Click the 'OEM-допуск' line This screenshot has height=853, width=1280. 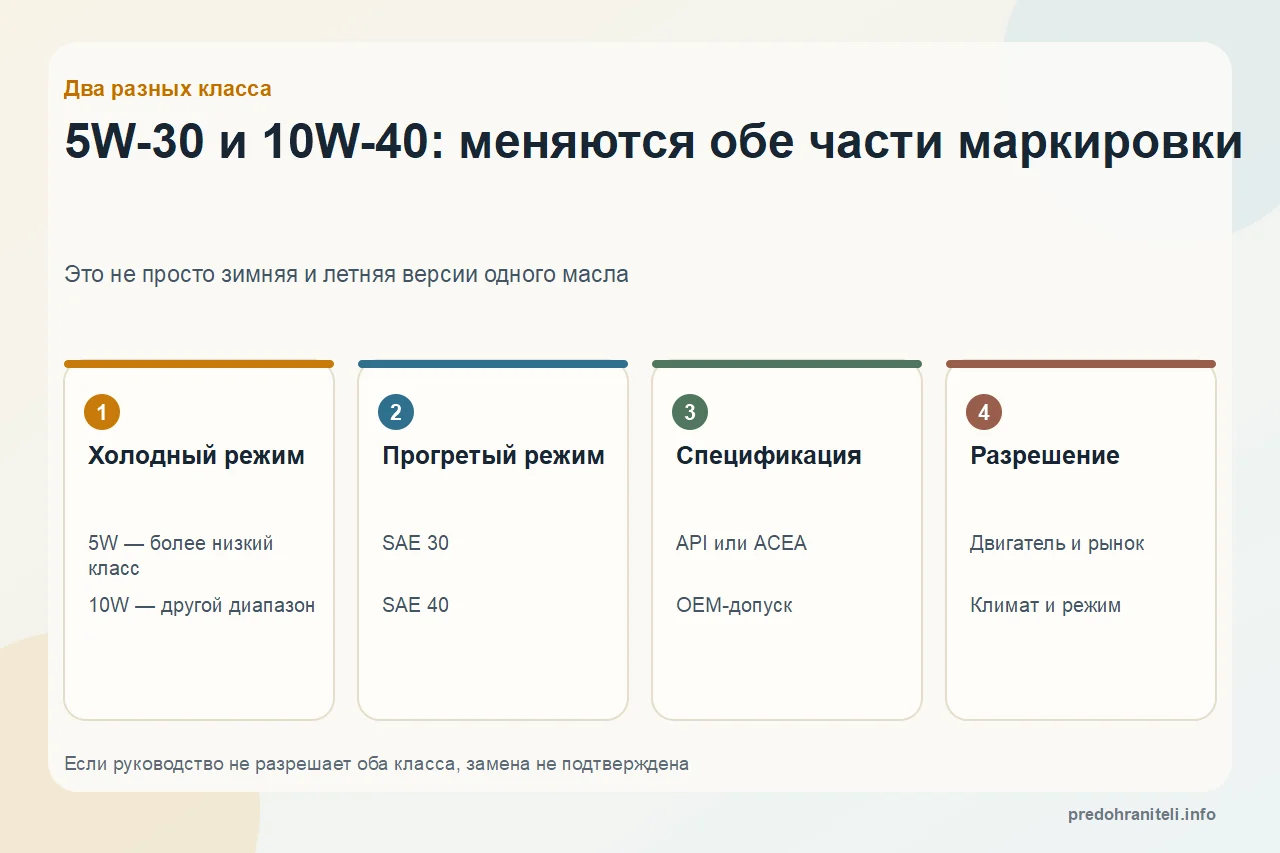coord(734,605)
